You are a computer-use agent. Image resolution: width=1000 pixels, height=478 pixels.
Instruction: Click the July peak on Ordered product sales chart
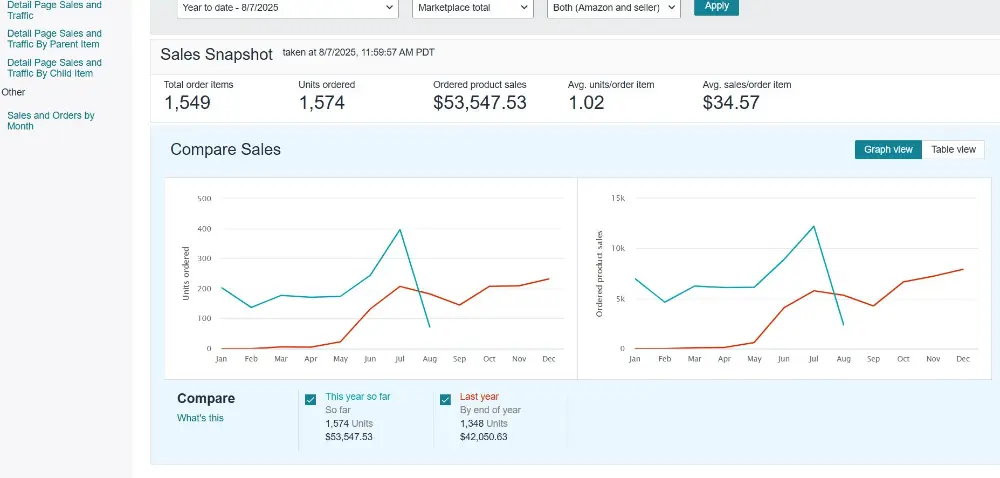point(813,226)
